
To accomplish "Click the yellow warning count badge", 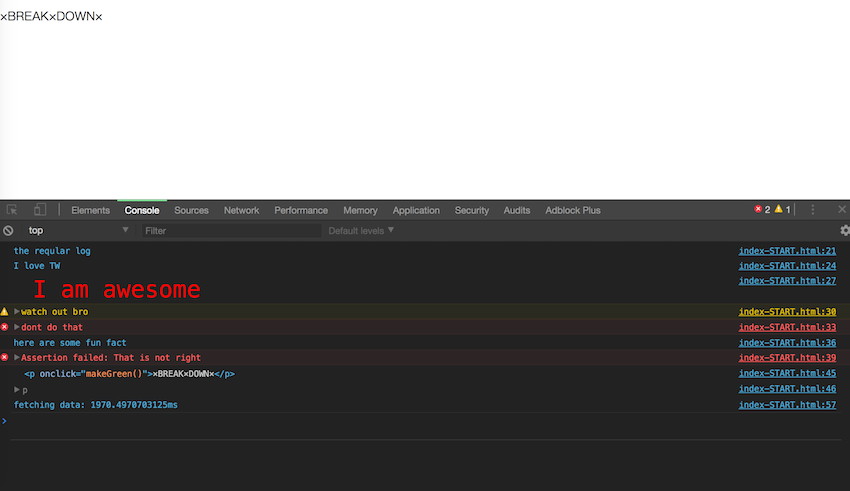I will 784,210.
